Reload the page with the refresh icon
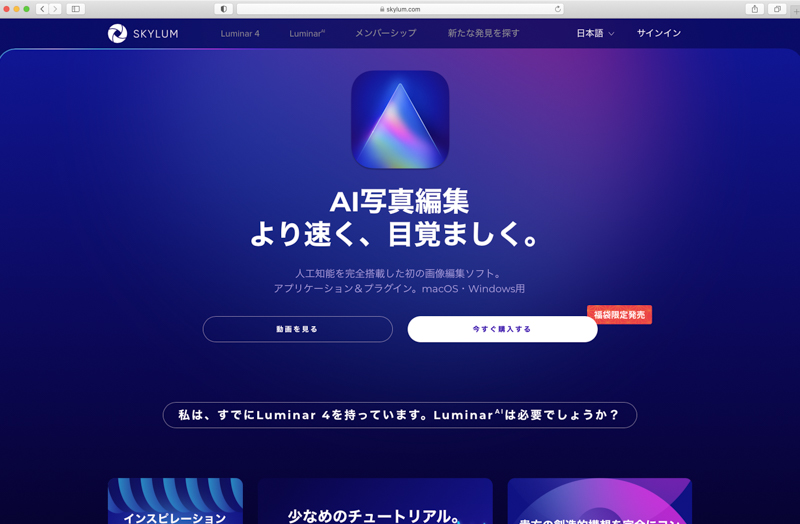Viewport: 800px width, 524px height. click(x=558, y=9)
